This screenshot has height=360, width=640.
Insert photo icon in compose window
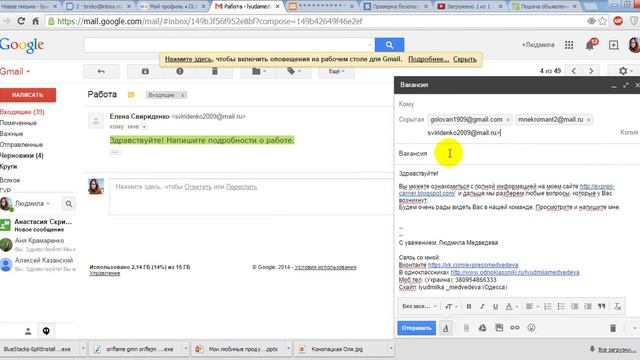point(499,328)
